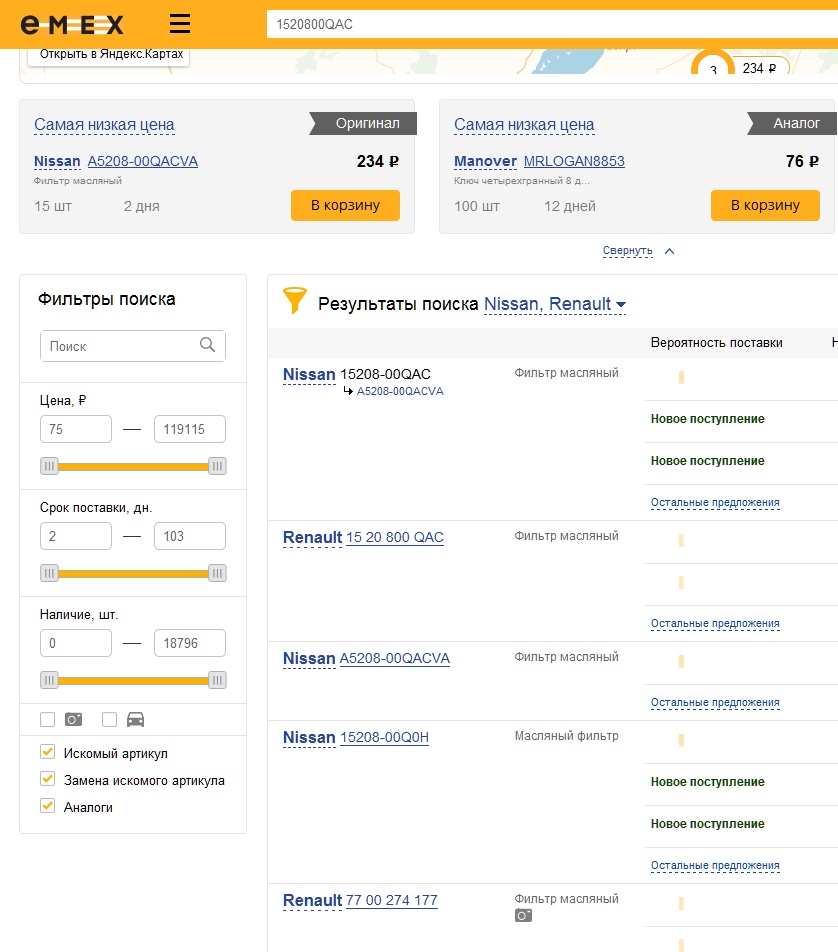The width and height of the screenshot is (838, 952).
Task: Expand Остальные предложения in the Nissan A5208-00QACVA result row
Action: pos(715,702)
